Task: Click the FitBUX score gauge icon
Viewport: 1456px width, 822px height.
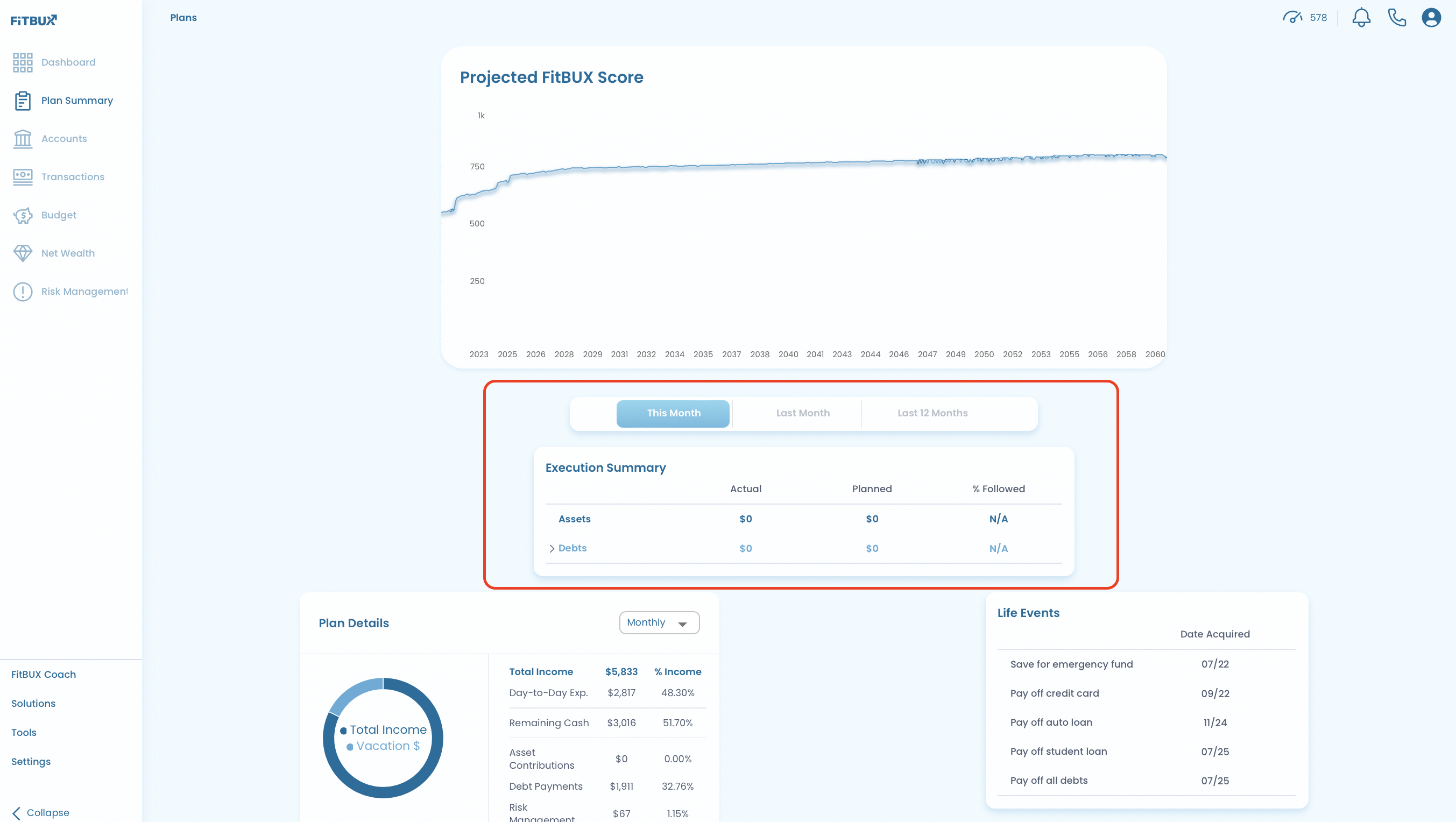Action: point(1292,18)
